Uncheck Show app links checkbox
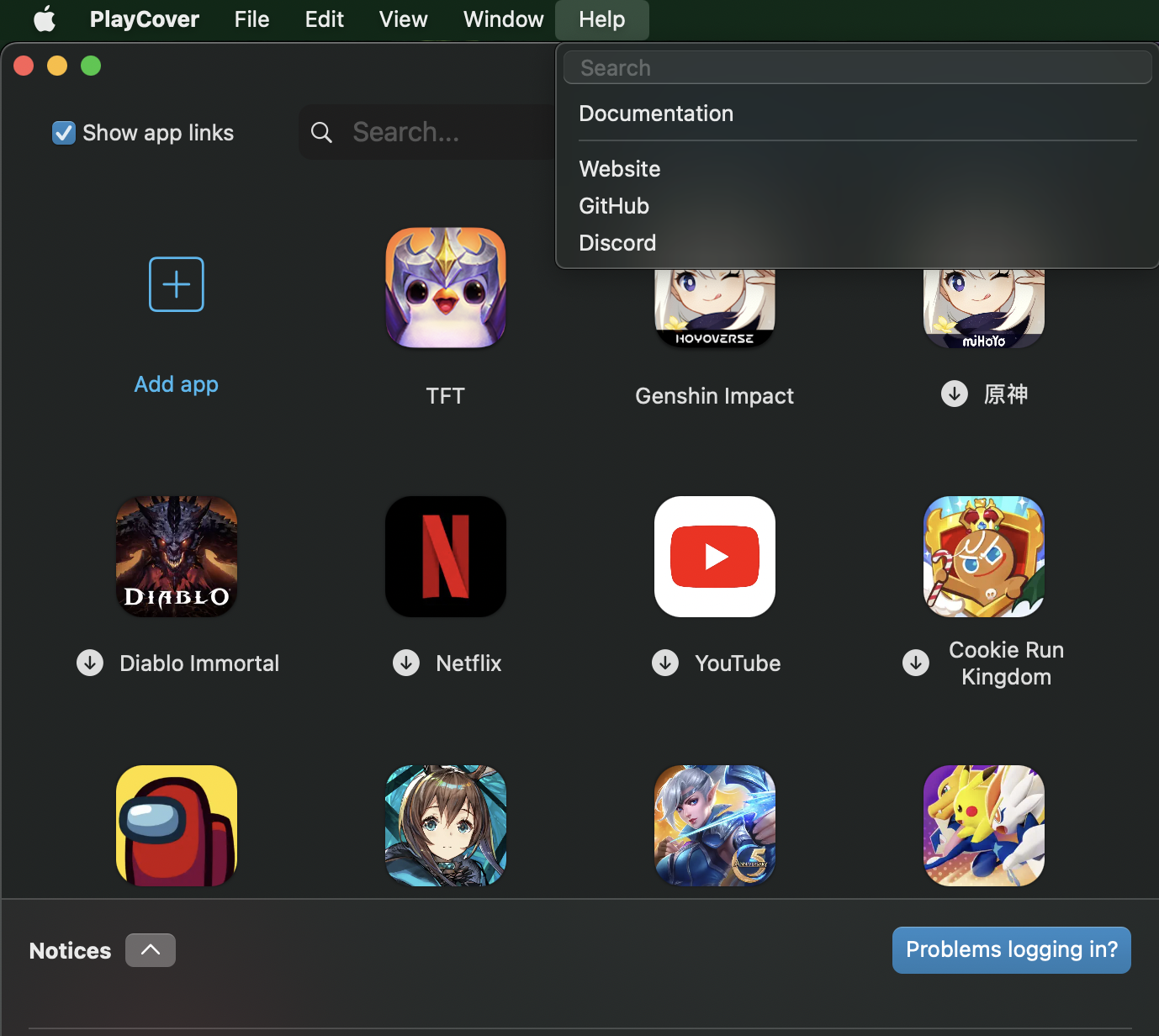 64,133
